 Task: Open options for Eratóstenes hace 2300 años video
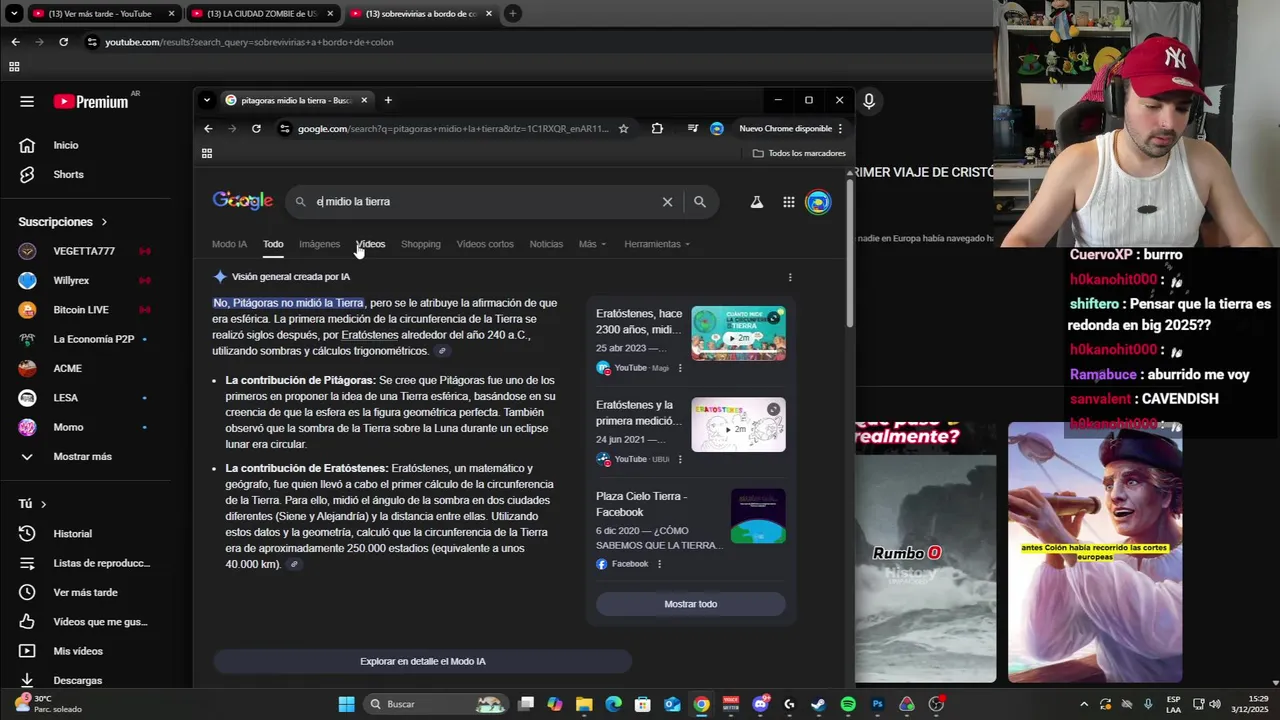680,368
